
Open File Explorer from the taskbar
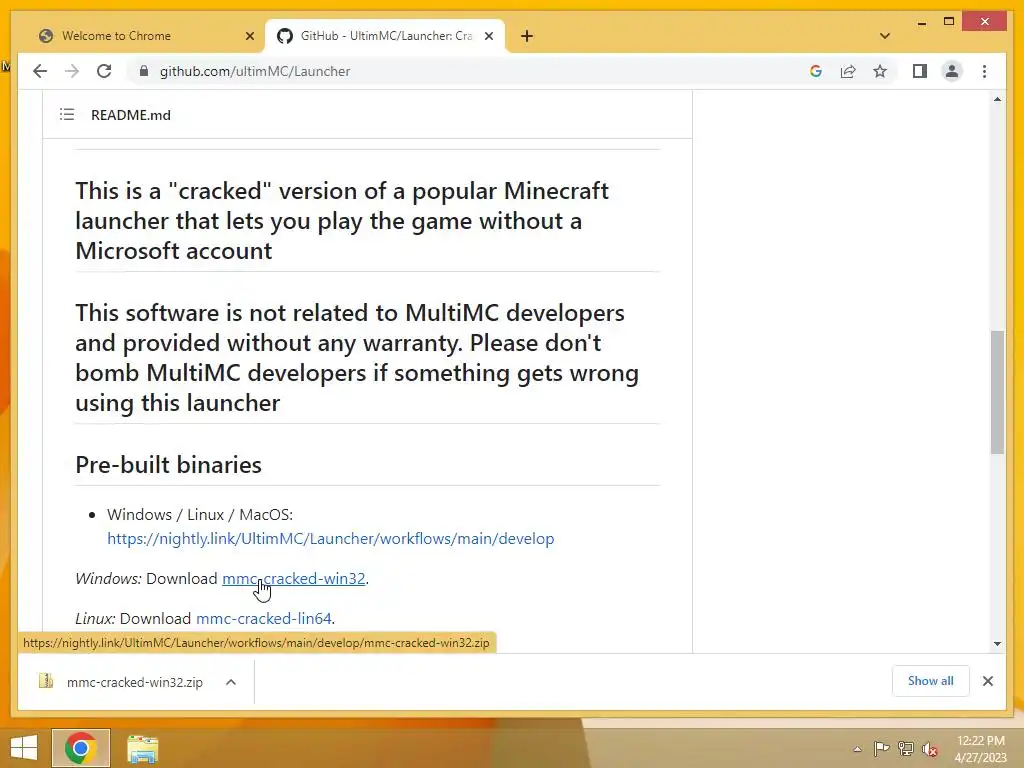(x=142, y=748)
